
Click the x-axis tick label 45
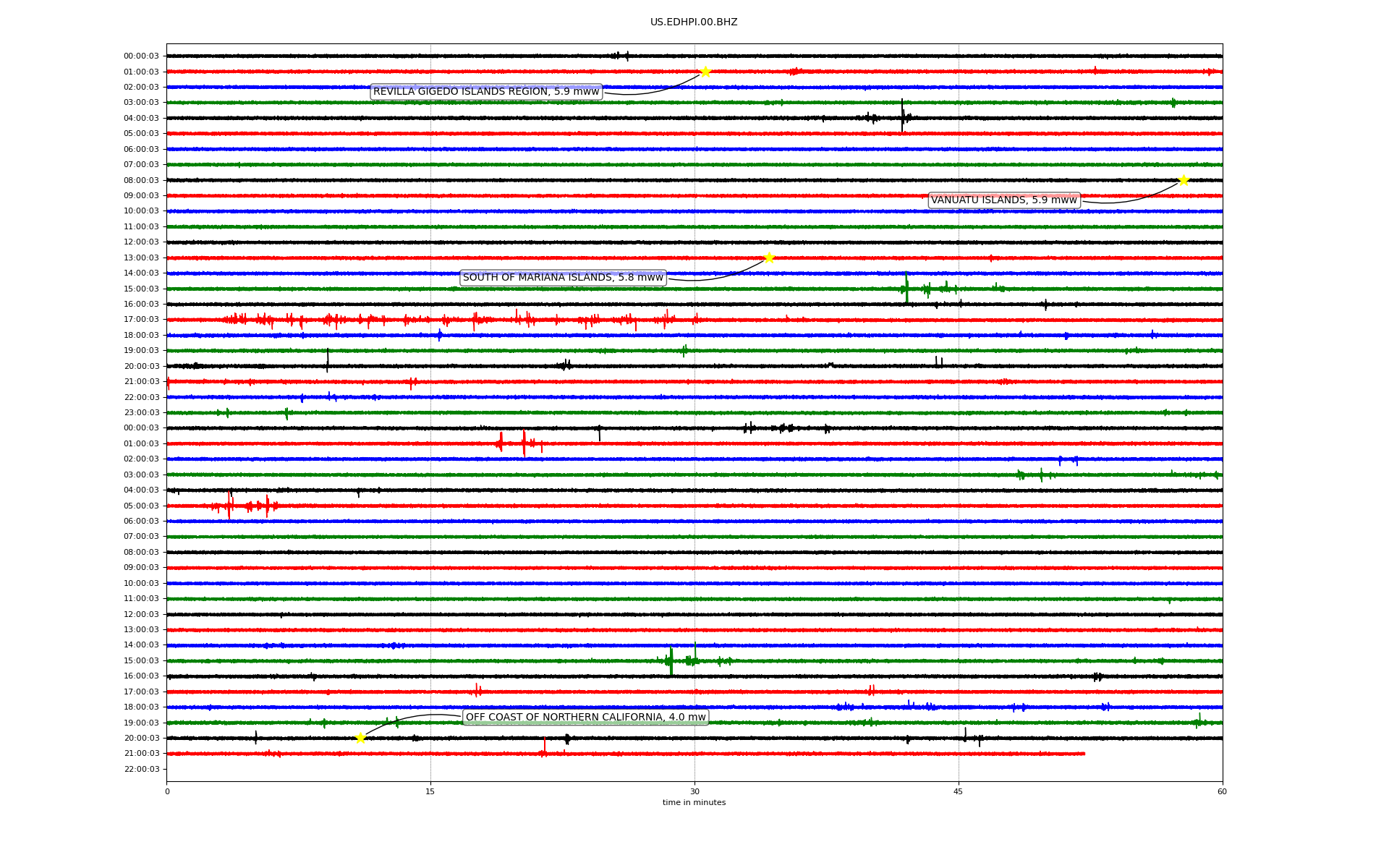click(x=959, y=791)
